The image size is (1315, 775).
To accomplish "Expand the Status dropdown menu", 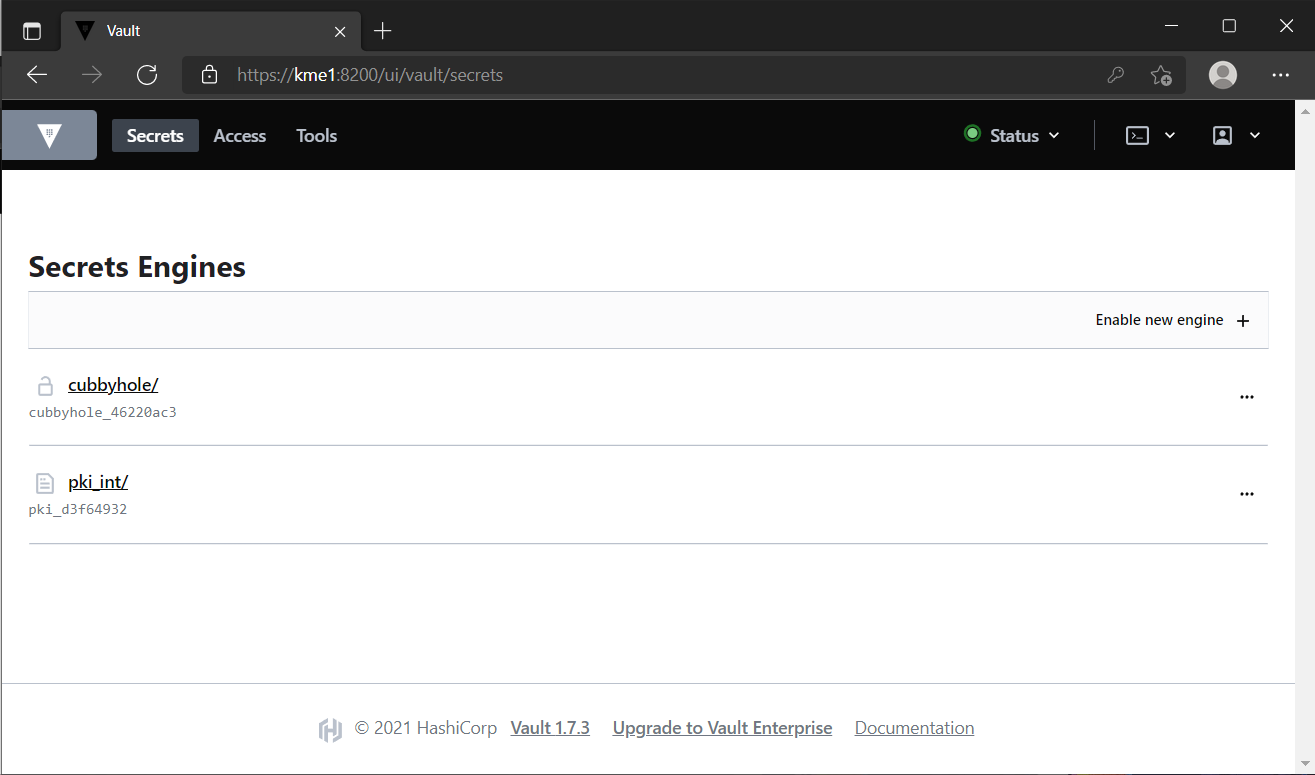I will coord(1011,135).
